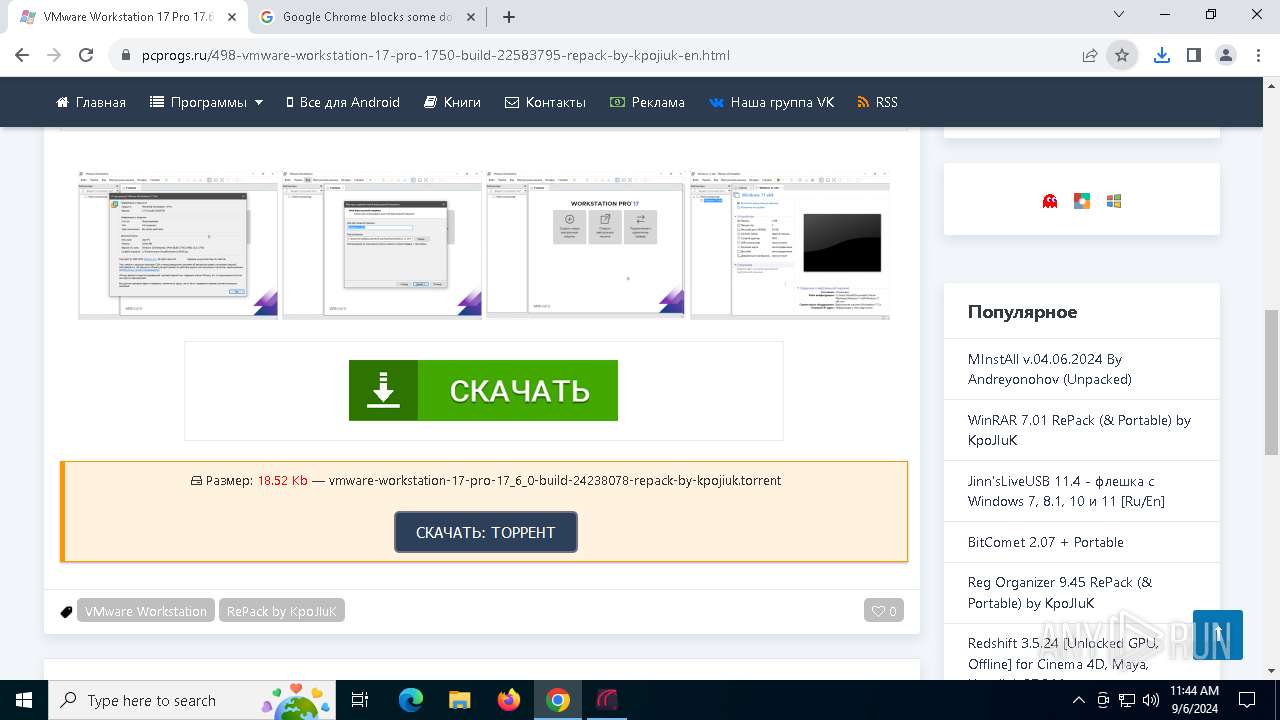Open the Chrome profile avatar

pos(1225,55)
